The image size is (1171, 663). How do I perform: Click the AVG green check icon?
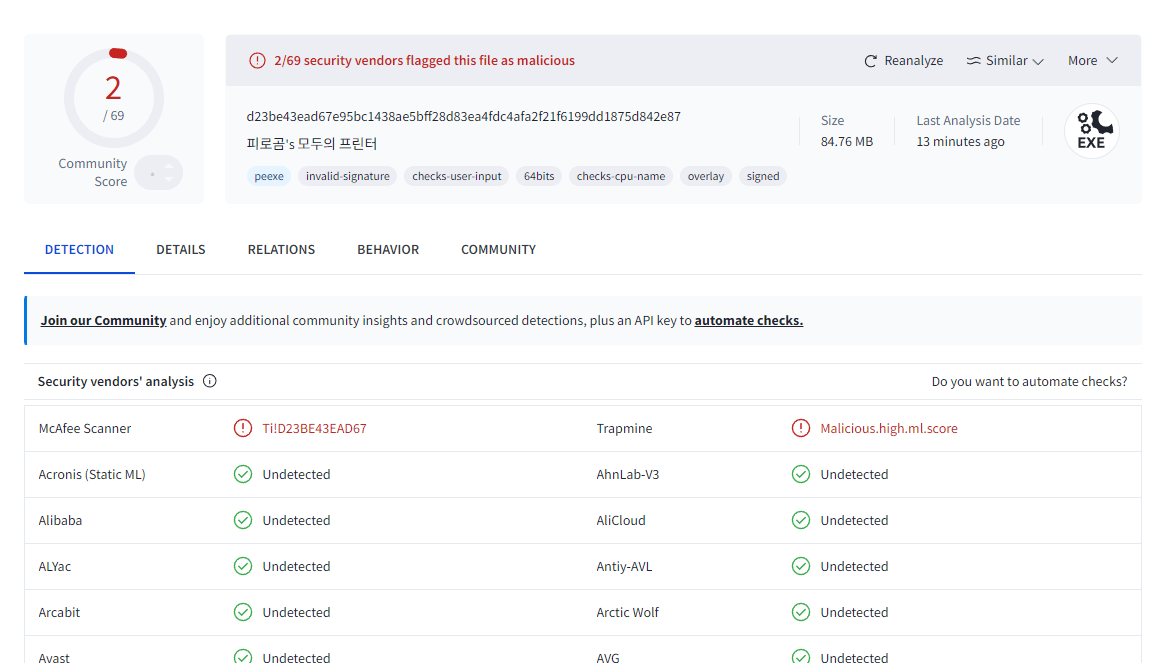pos(801,656)
